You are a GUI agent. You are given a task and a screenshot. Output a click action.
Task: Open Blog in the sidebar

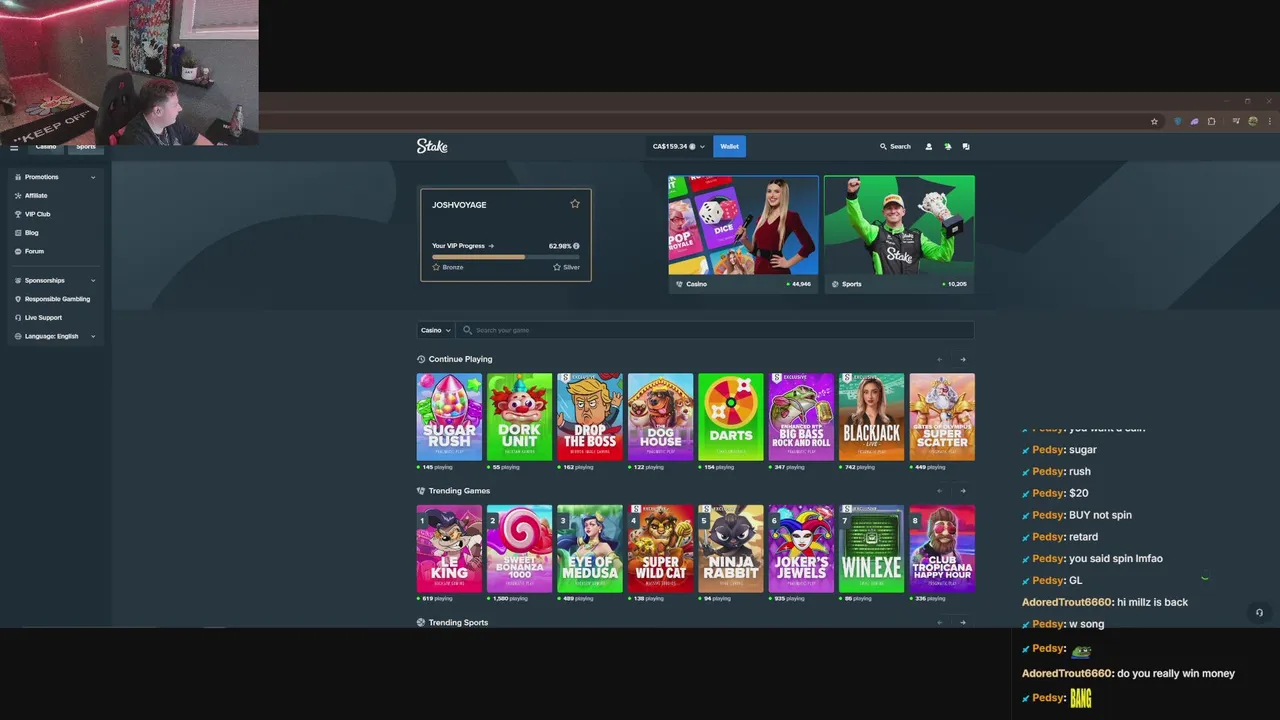coord(31,233)
